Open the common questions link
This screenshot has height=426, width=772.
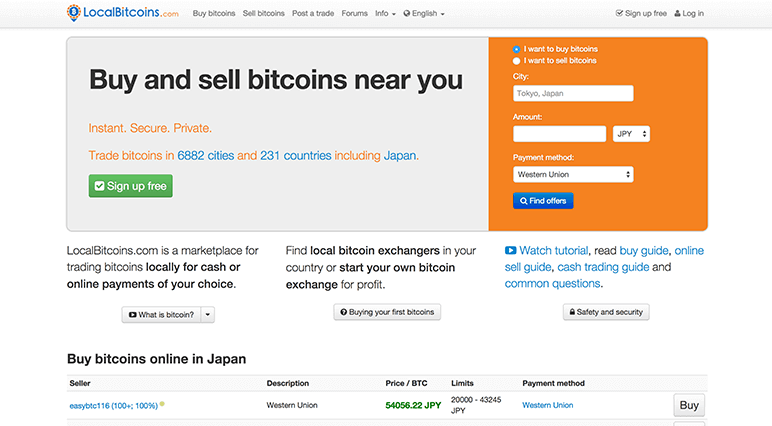(552, 284)
